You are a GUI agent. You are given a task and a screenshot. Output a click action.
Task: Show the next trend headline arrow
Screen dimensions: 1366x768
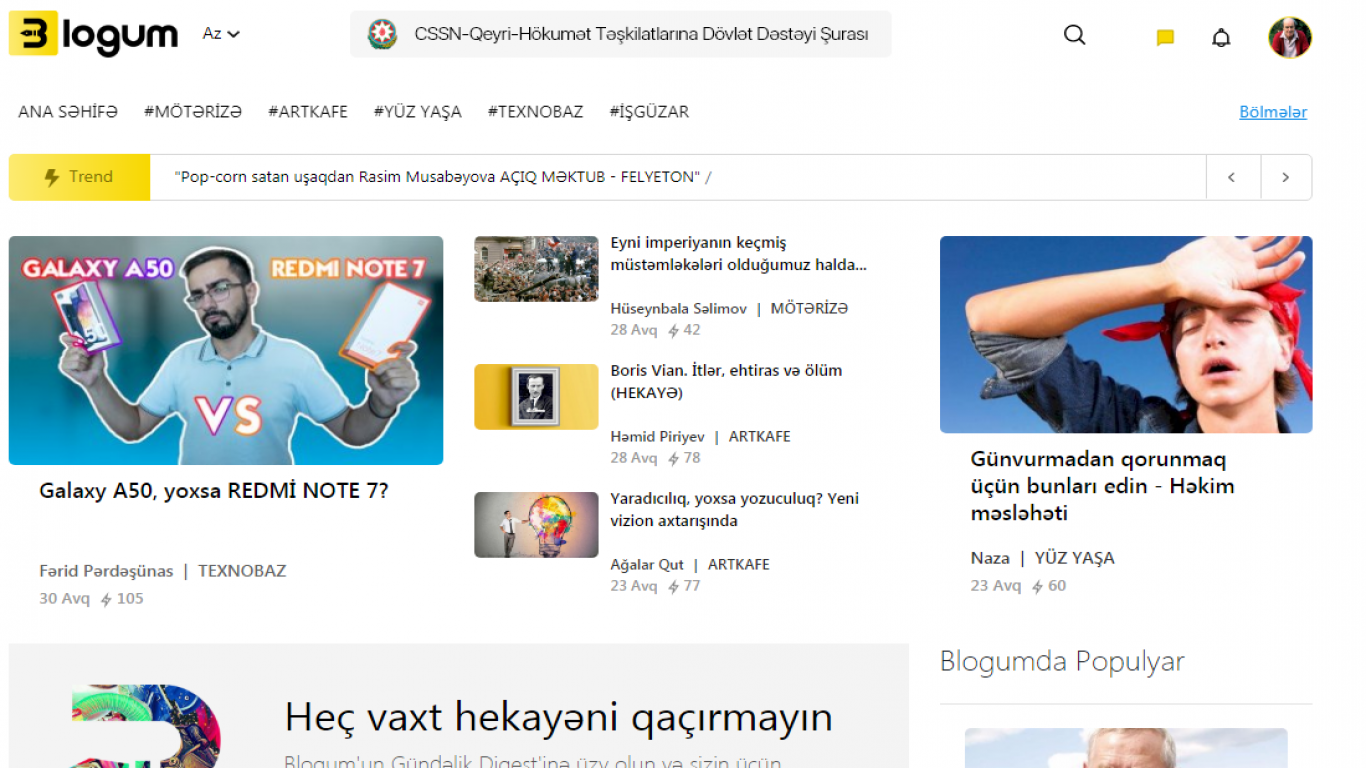pyautogui.click(x=1286, y=177)
